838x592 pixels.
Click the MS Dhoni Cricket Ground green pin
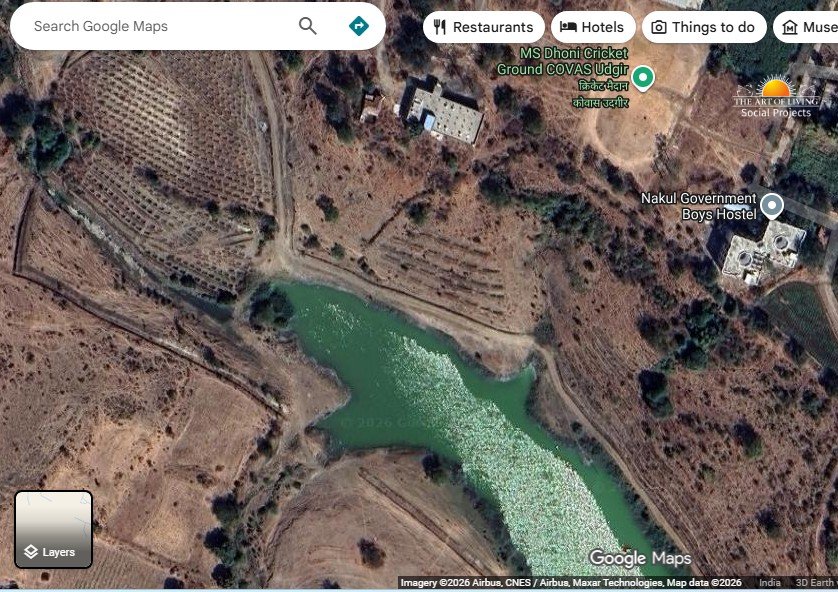[643, 78]
